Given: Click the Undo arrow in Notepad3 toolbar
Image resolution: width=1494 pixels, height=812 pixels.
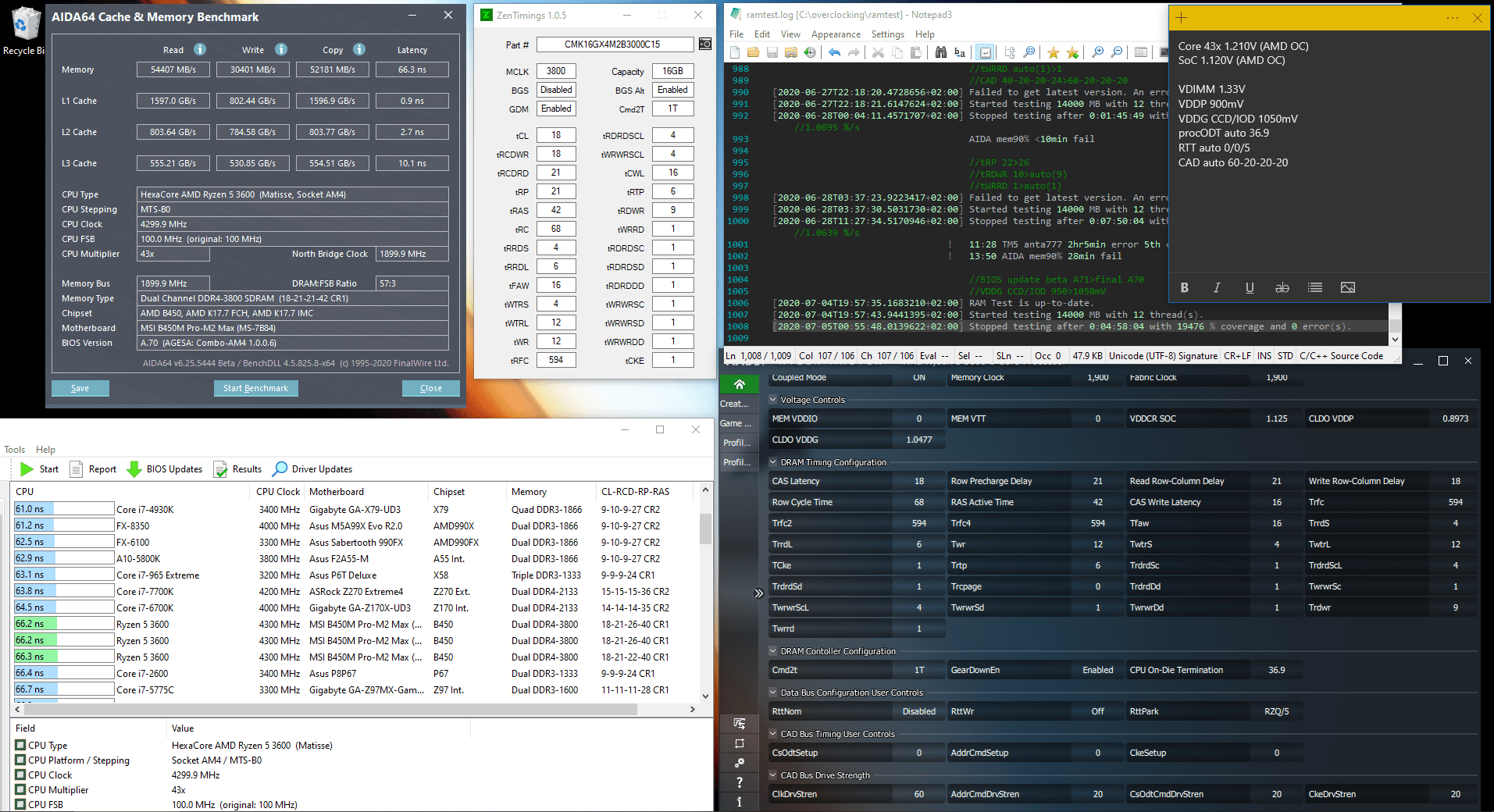Looking at the screenshot, I should click(x=834, y=52).
